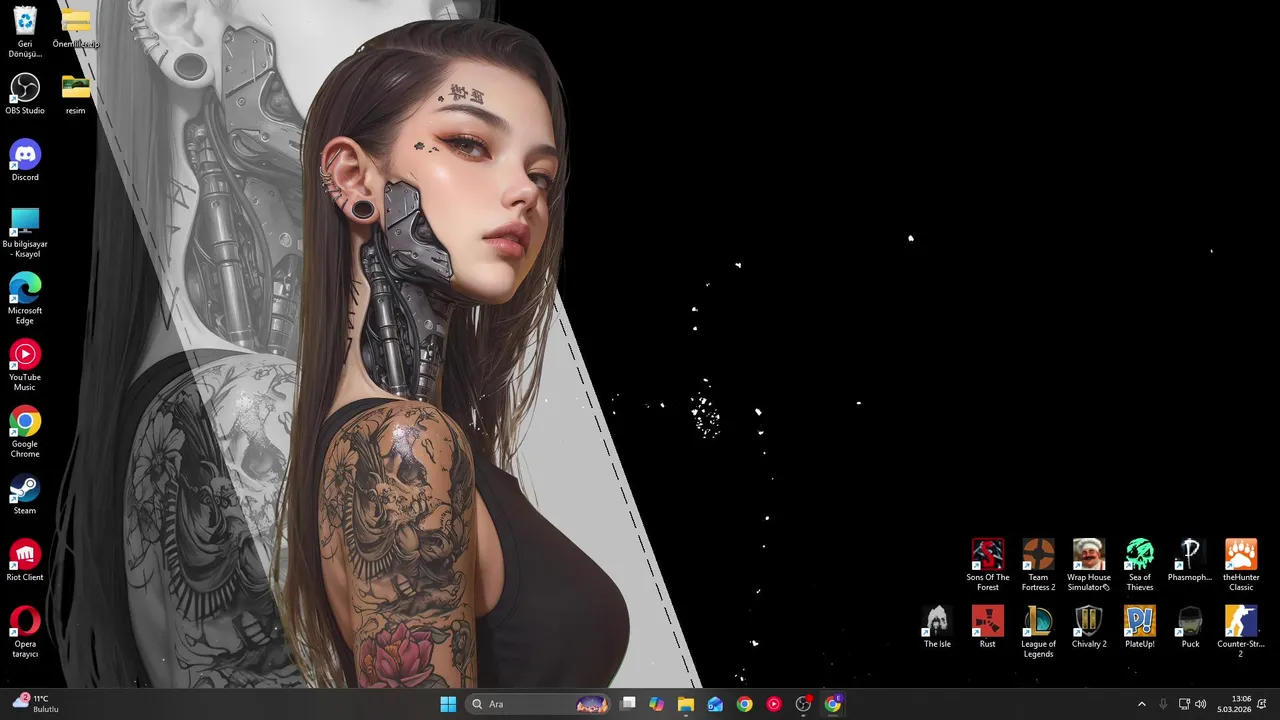Open network settings from the tray icon
The width and height of the screenshot is (1280, 720).
tap(1184, 704)
